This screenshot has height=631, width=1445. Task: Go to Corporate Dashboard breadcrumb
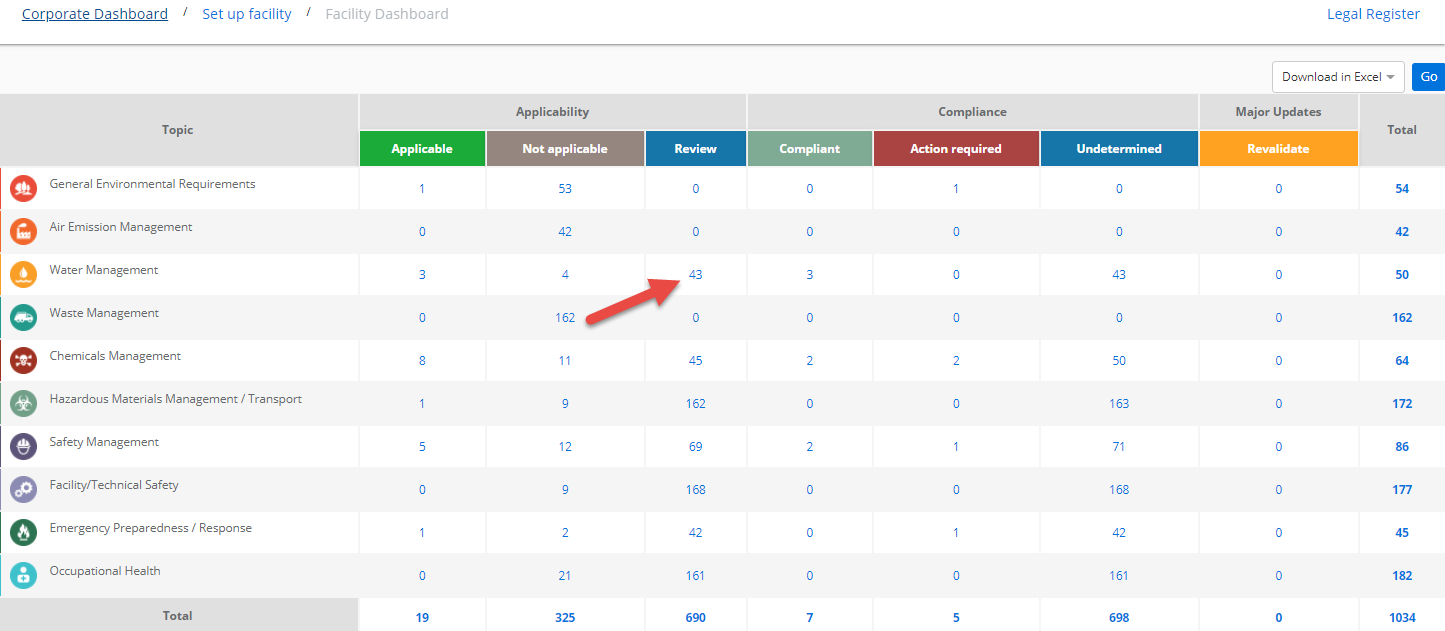point(95,14)
